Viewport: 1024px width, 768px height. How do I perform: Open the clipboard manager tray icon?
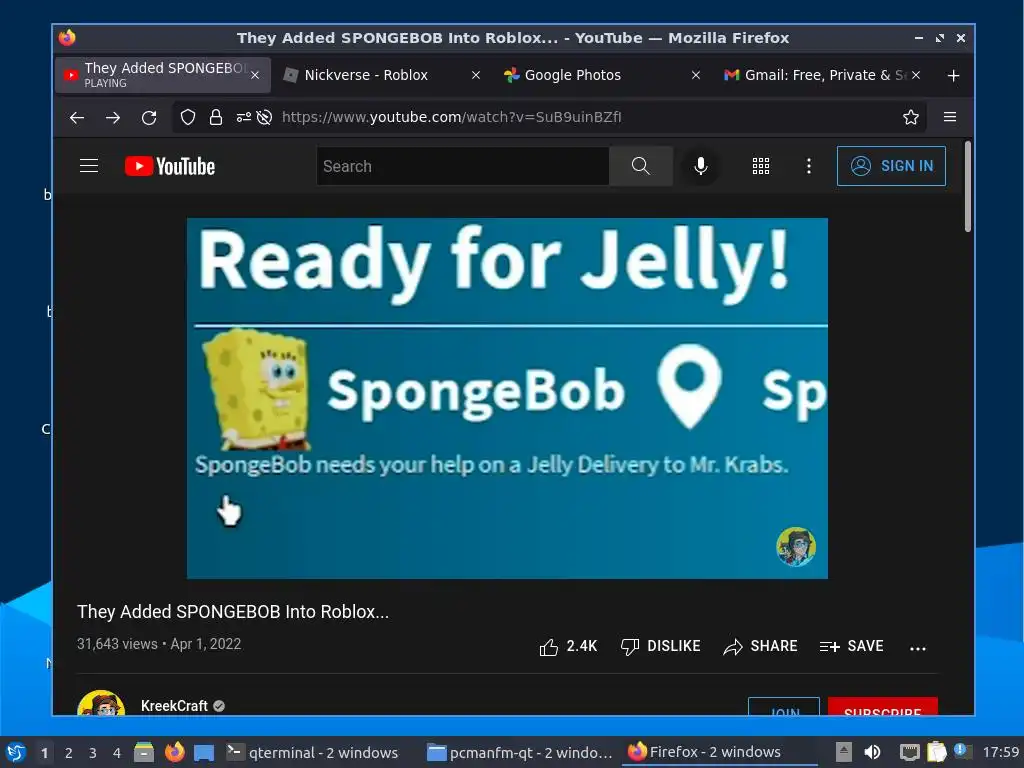[x=936, y=752]
